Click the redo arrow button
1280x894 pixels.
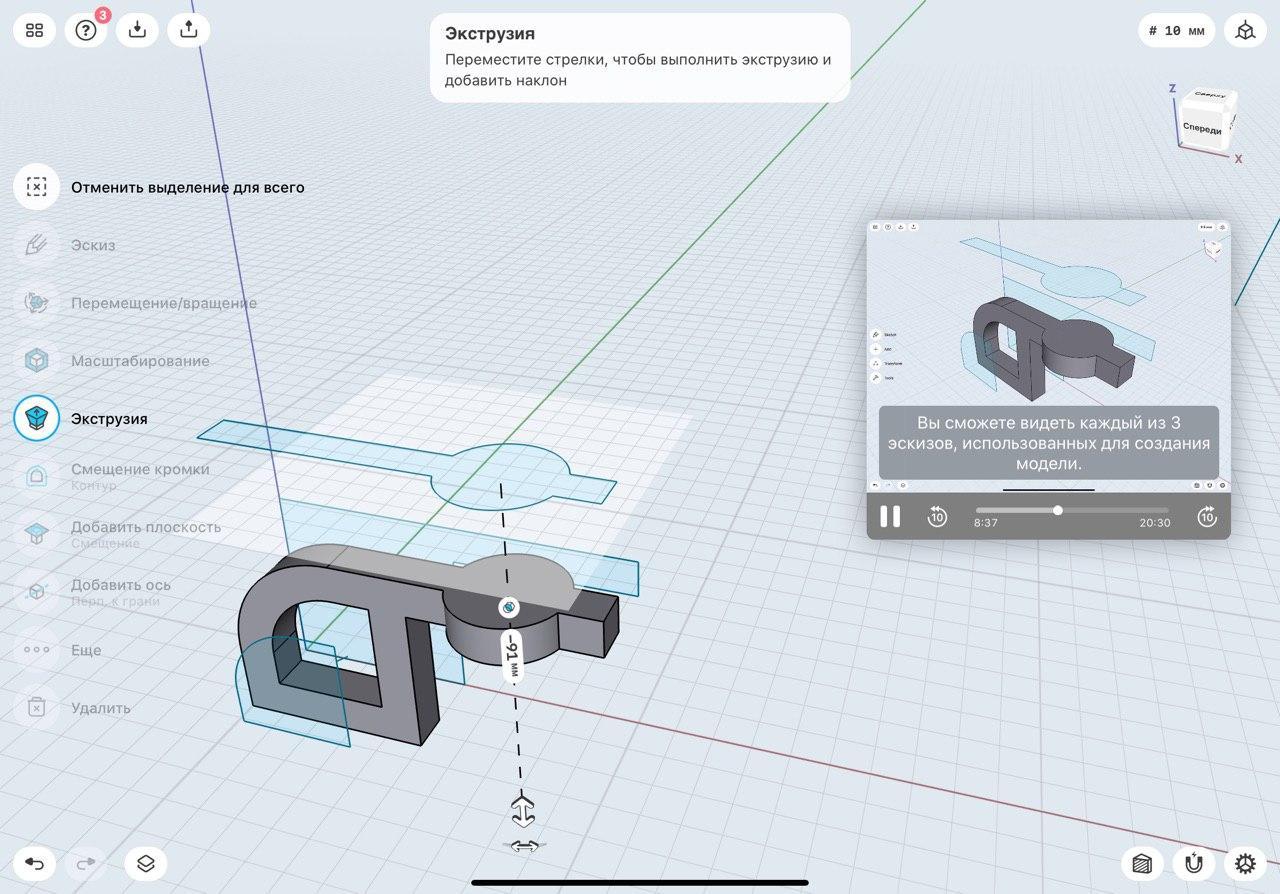[86, 863]
